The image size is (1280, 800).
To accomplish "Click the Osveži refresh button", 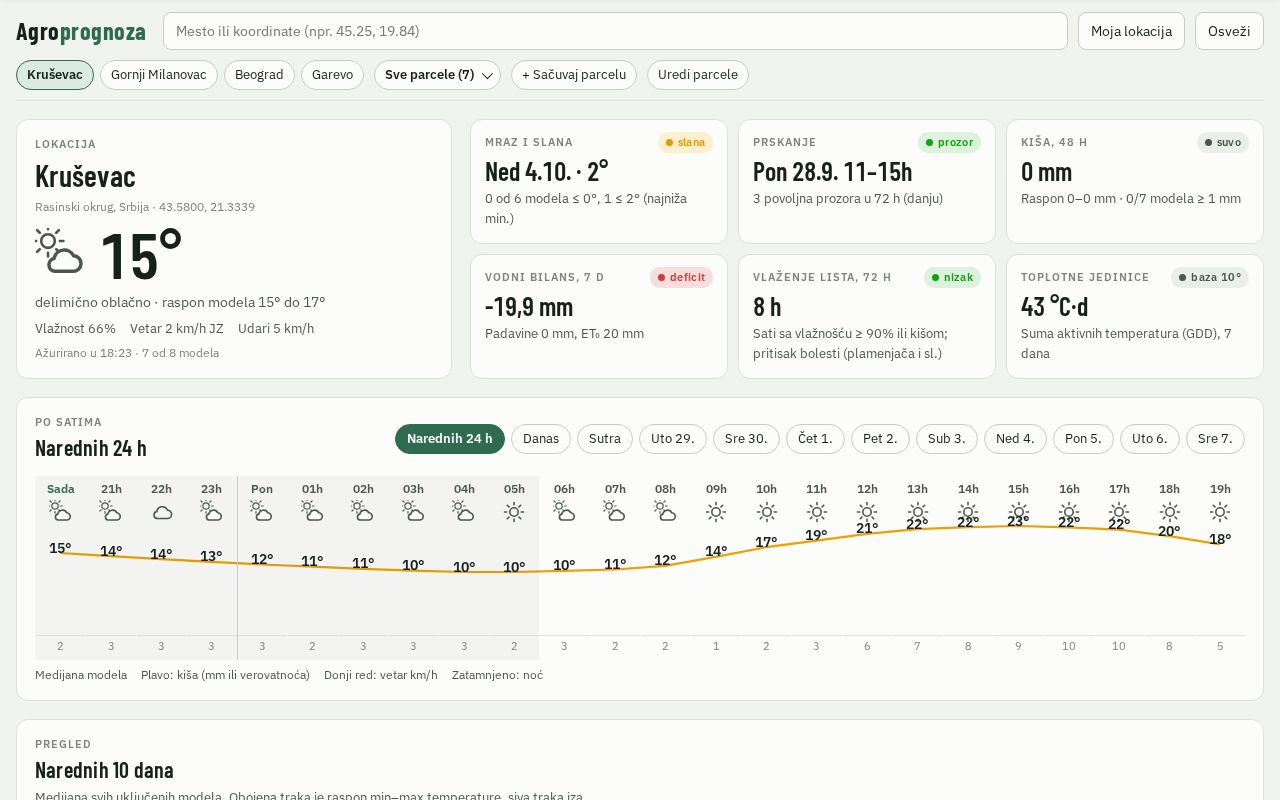I will click(x=1229, y=31).
